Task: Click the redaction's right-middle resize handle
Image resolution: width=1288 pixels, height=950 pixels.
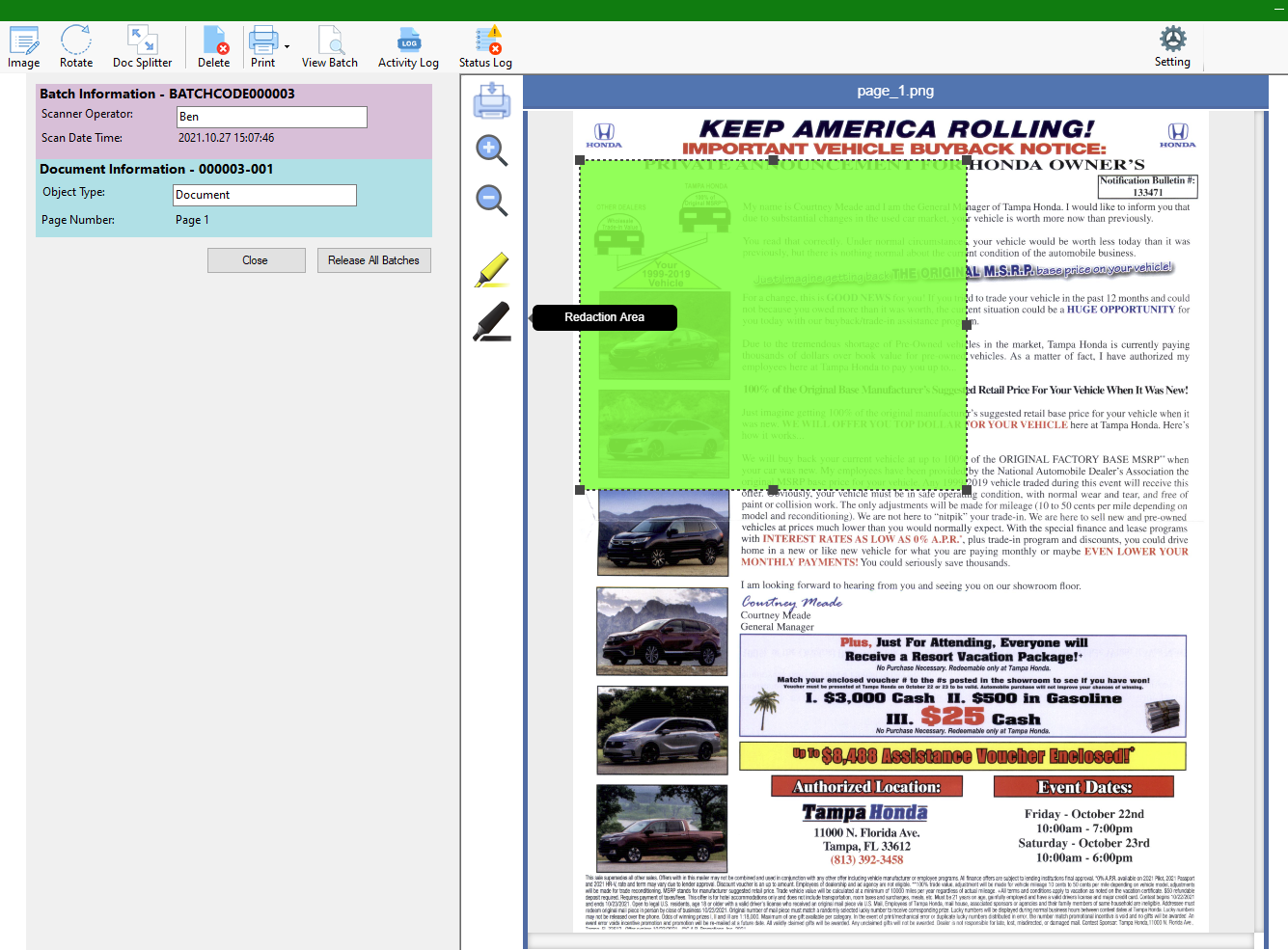Action: 967,325
